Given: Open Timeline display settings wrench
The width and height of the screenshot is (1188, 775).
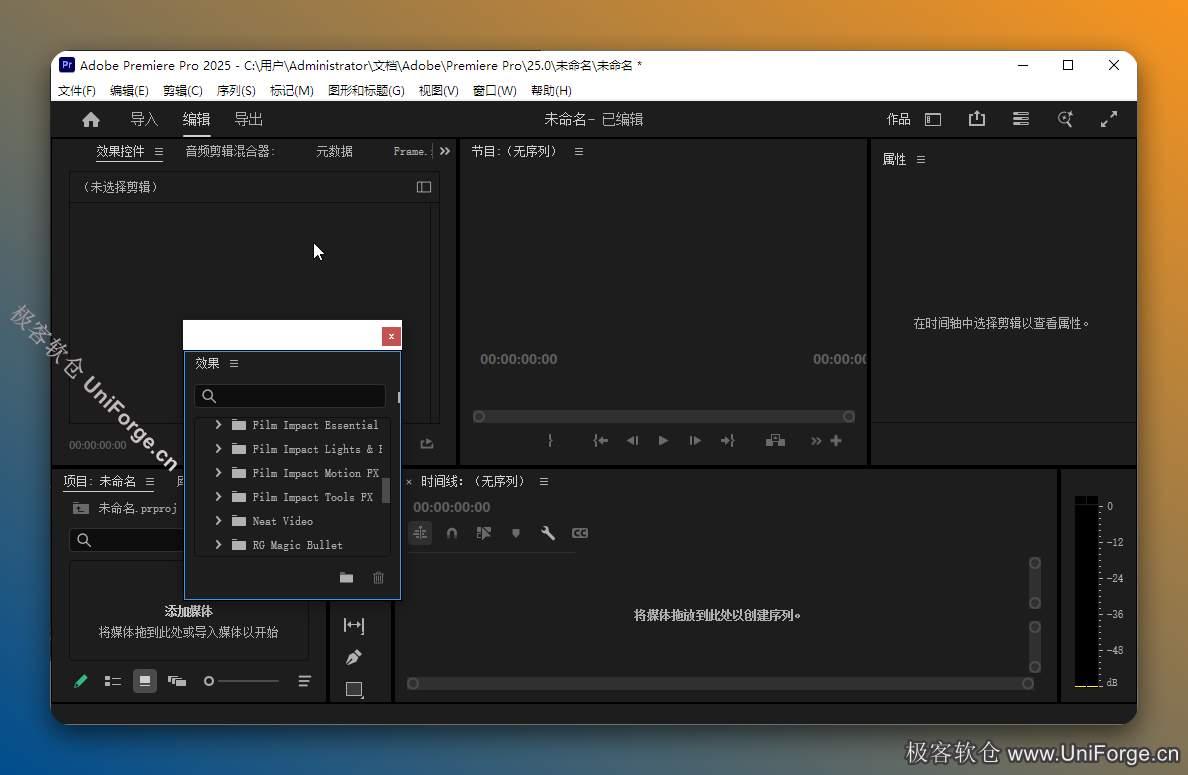Looking at the screenshot, I should pyautogui.click(x=548, y=533).
